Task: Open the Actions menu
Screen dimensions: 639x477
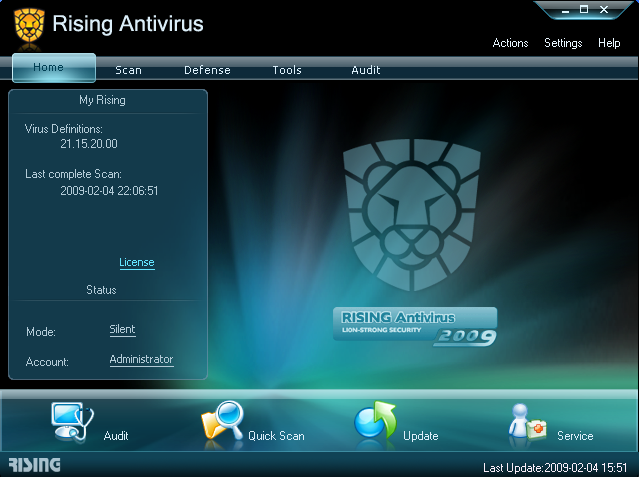Action: tap(510, 43)
